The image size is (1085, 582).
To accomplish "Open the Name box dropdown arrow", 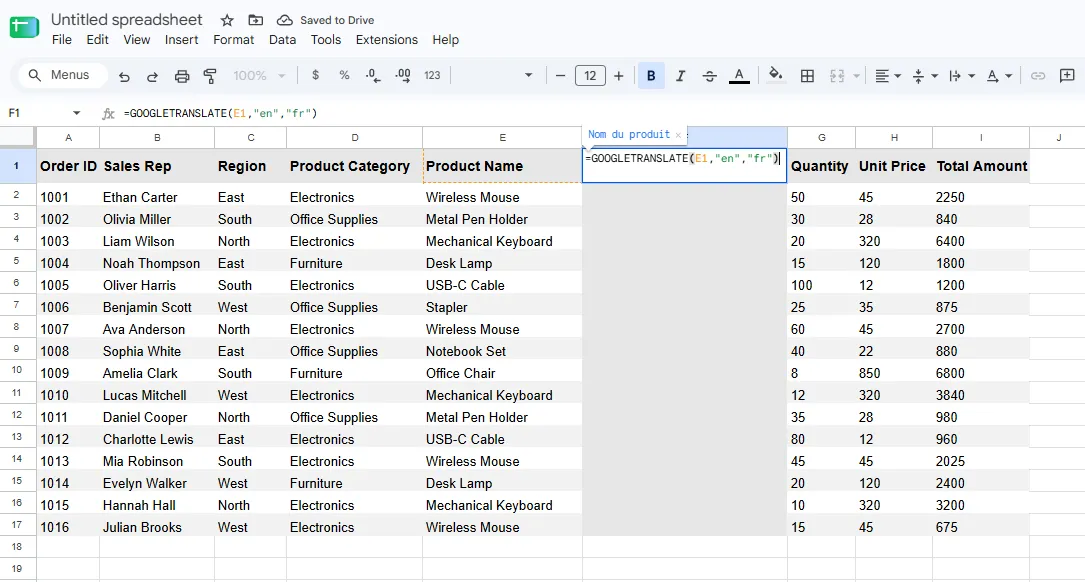I will click(76, 113).
